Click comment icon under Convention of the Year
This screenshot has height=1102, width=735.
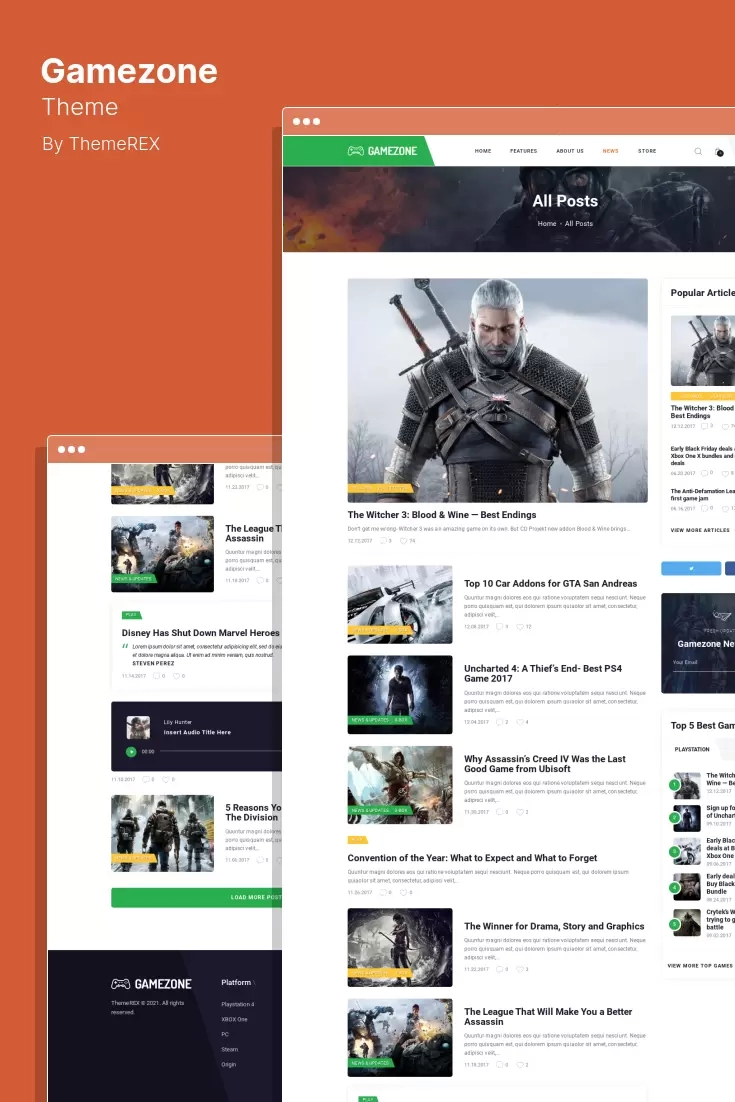pyautogui.click(x=384, y=893)
